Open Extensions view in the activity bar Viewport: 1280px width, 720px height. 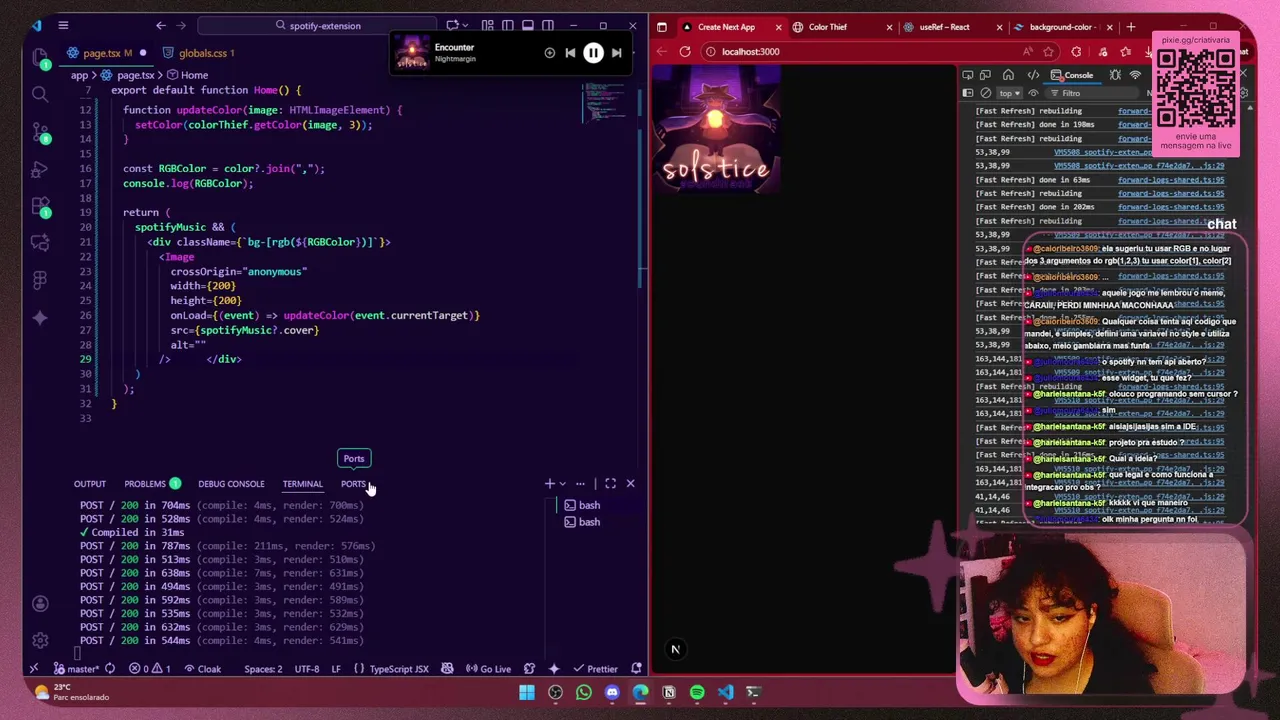pos(40,207)
